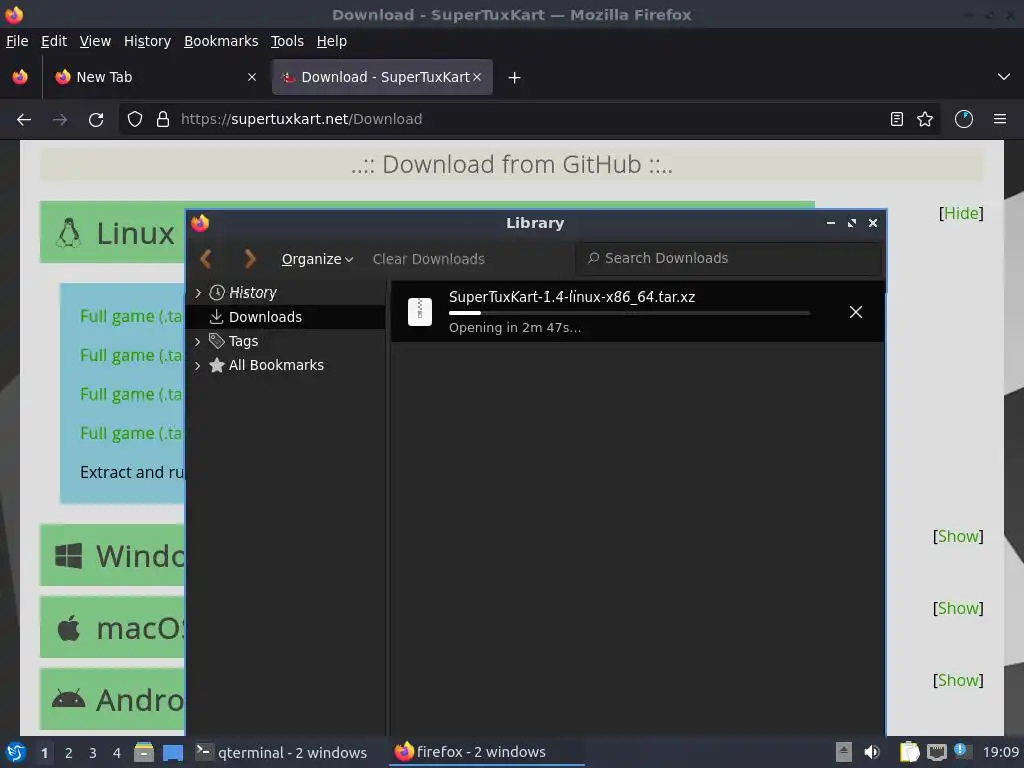Open first Full game link under Linux
The height and width of the screenshot is (768, 1024).
click(x=131, y=317)
